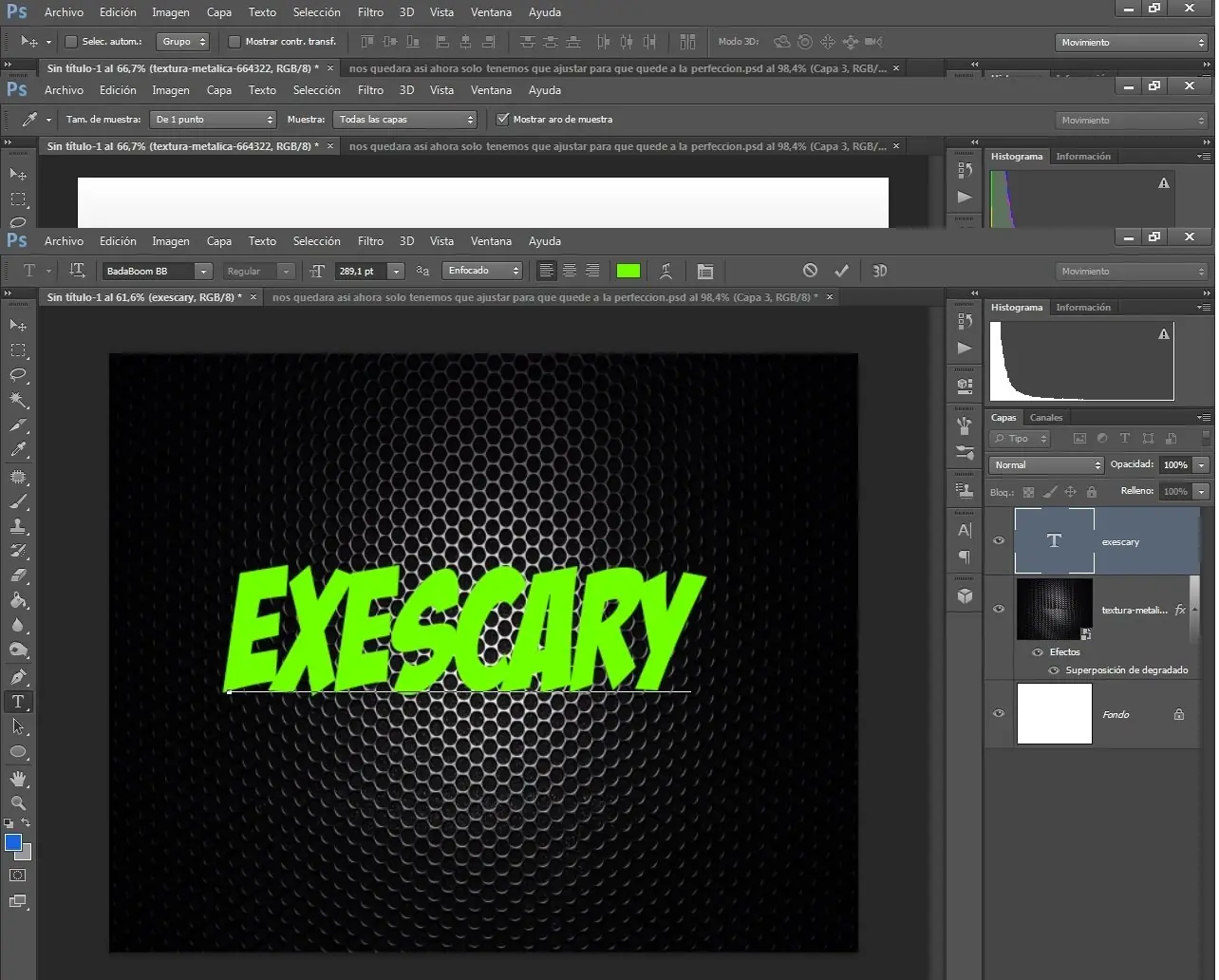This screenshot has width=1219, height=980.
Task: Open the Create Warped Text dialog
Action: pos(666,271)
